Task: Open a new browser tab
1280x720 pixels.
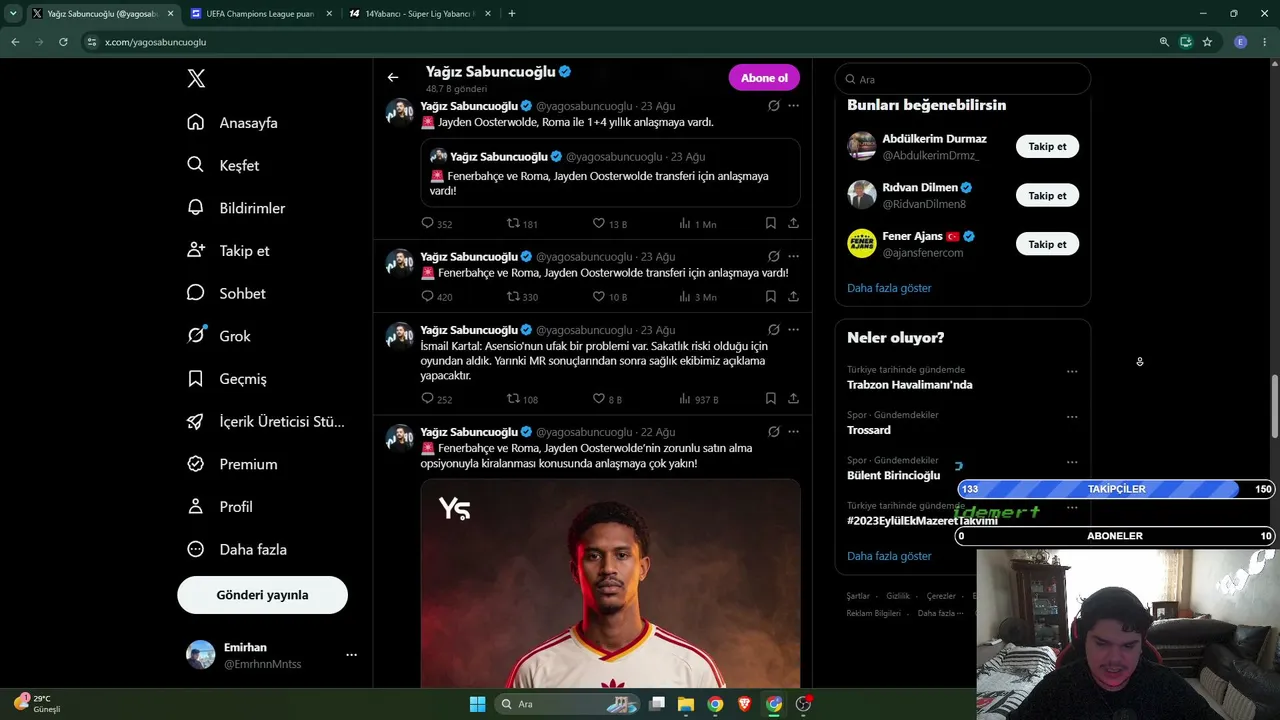Action: click(x=512, y=14)
